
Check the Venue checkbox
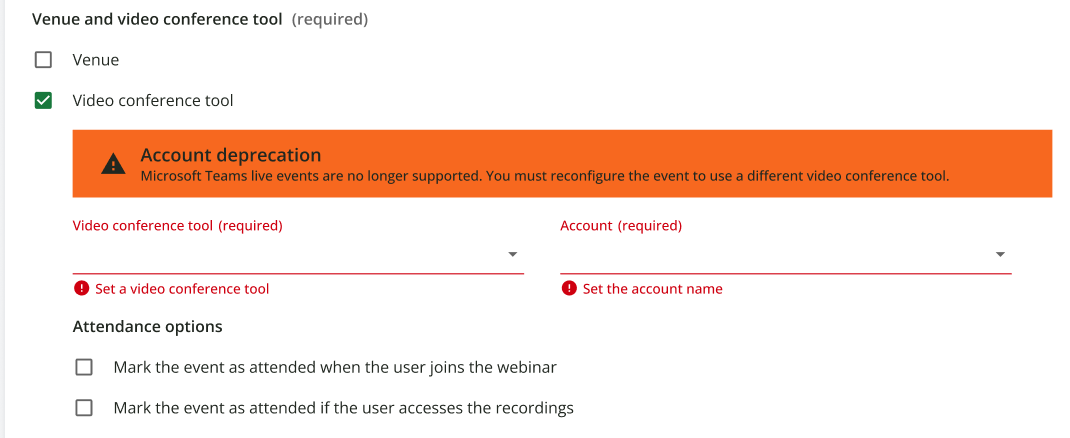(x=43, y=60)
